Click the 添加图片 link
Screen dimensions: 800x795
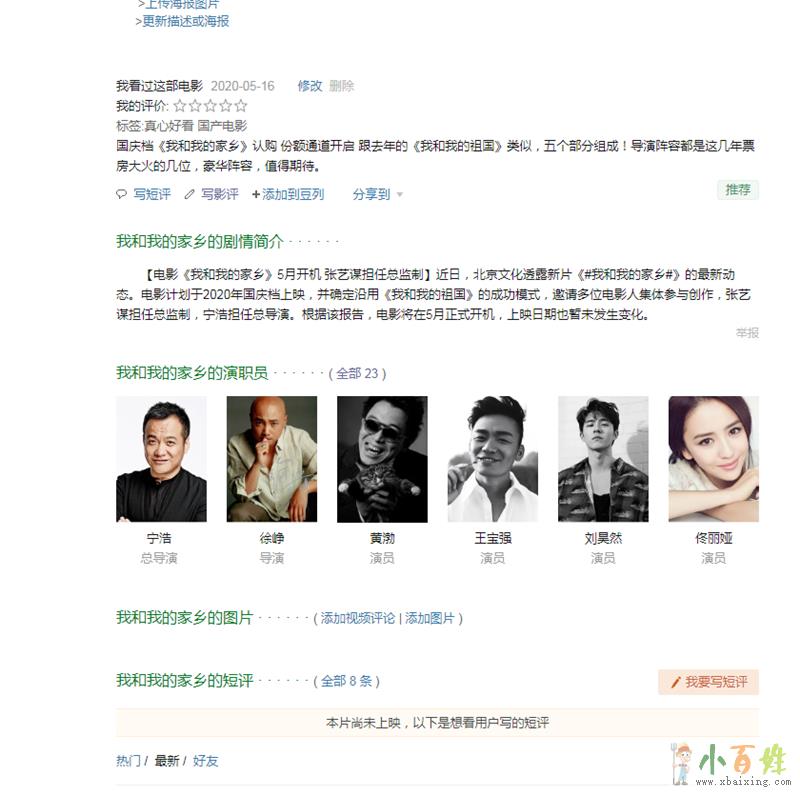(x=430, y=618)
